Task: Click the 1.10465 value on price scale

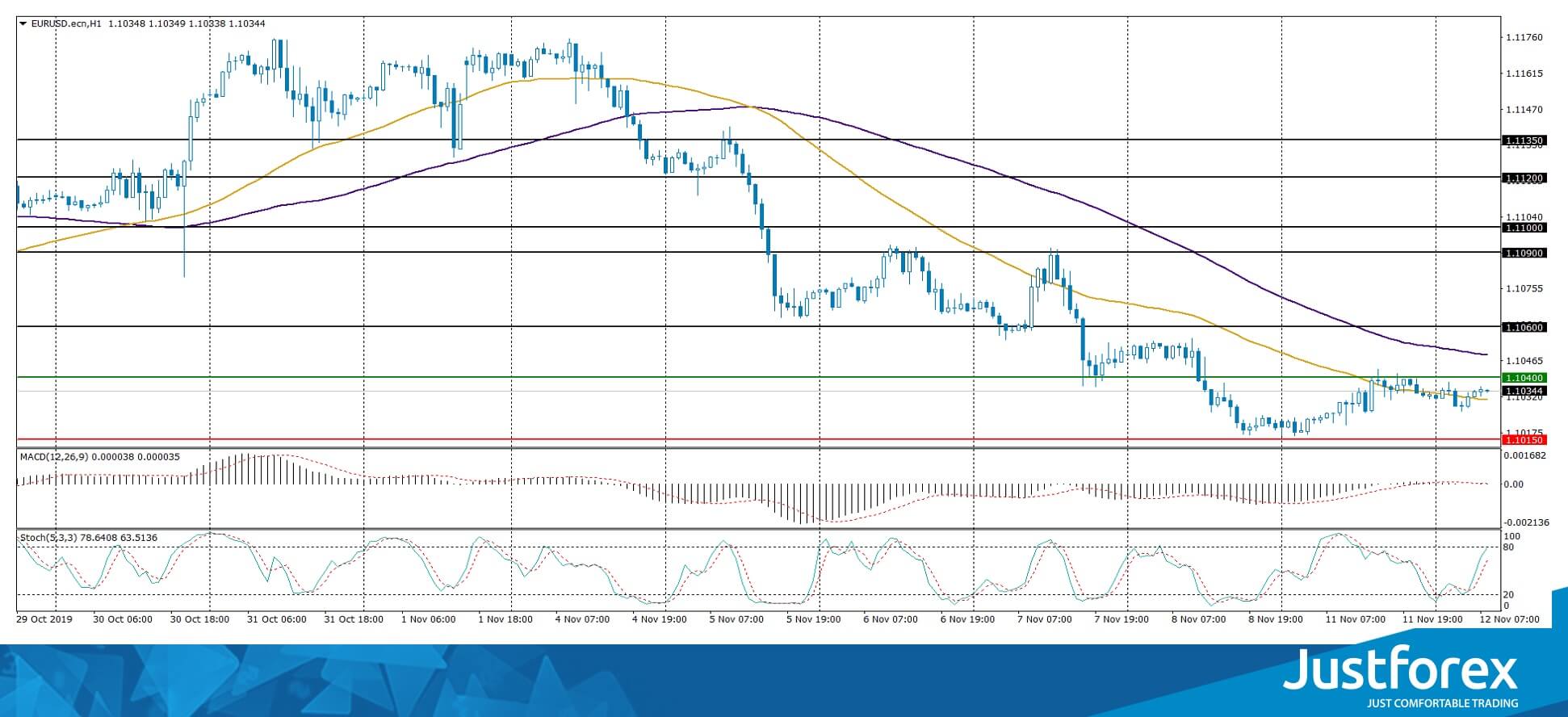Action: 1524,360
